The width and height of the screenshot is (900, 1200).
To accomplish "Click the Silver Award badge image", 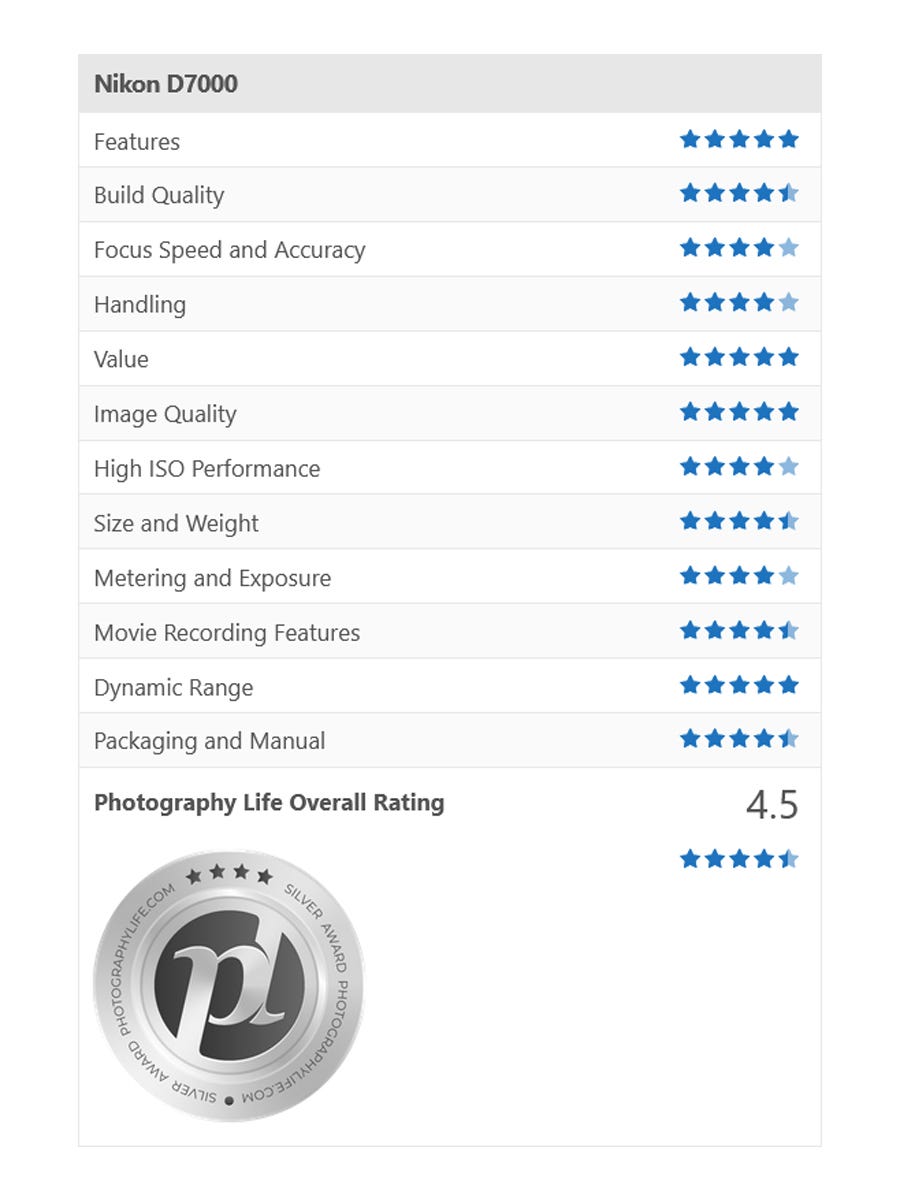I will [228, 985].
